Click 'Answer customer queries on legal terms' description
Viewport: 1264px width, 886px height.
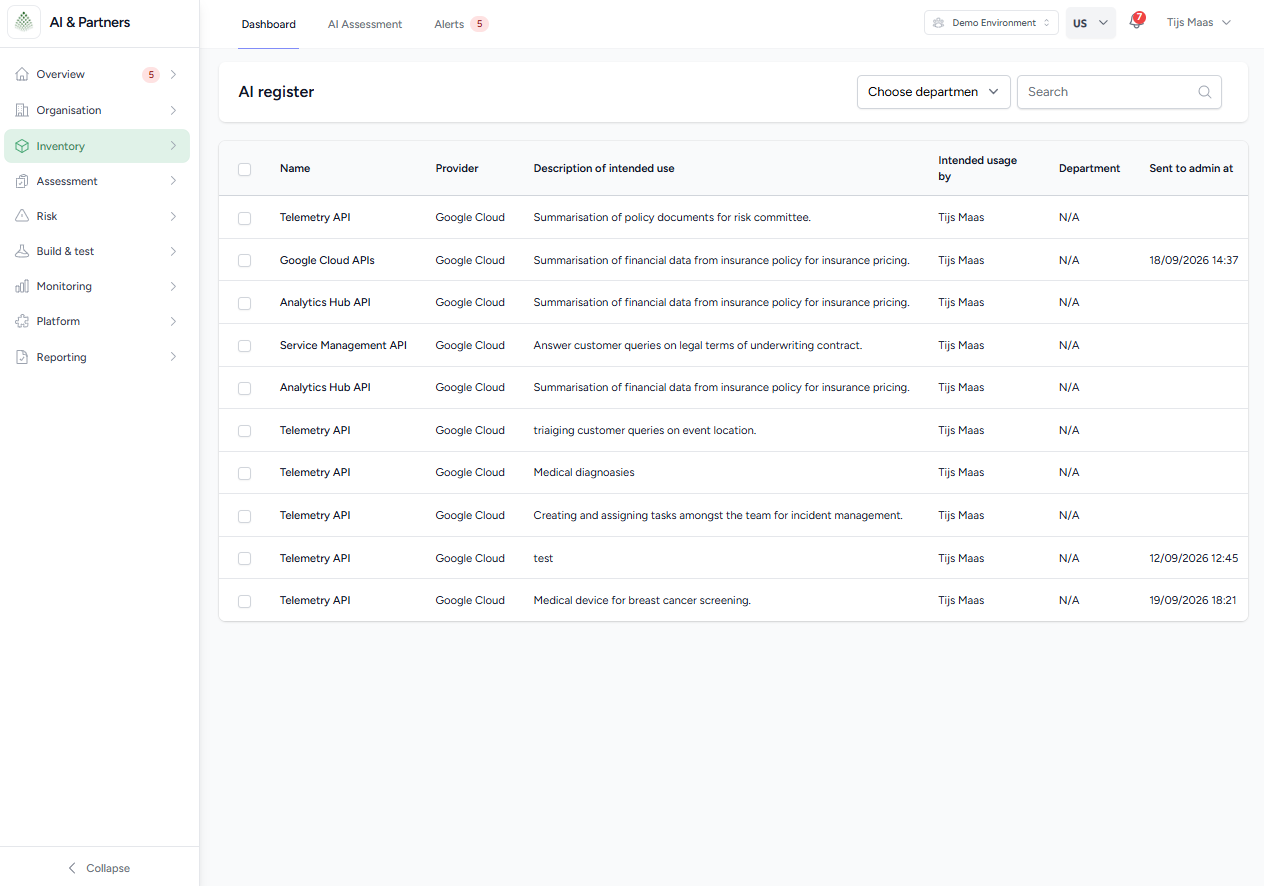(x=698, y=345)
